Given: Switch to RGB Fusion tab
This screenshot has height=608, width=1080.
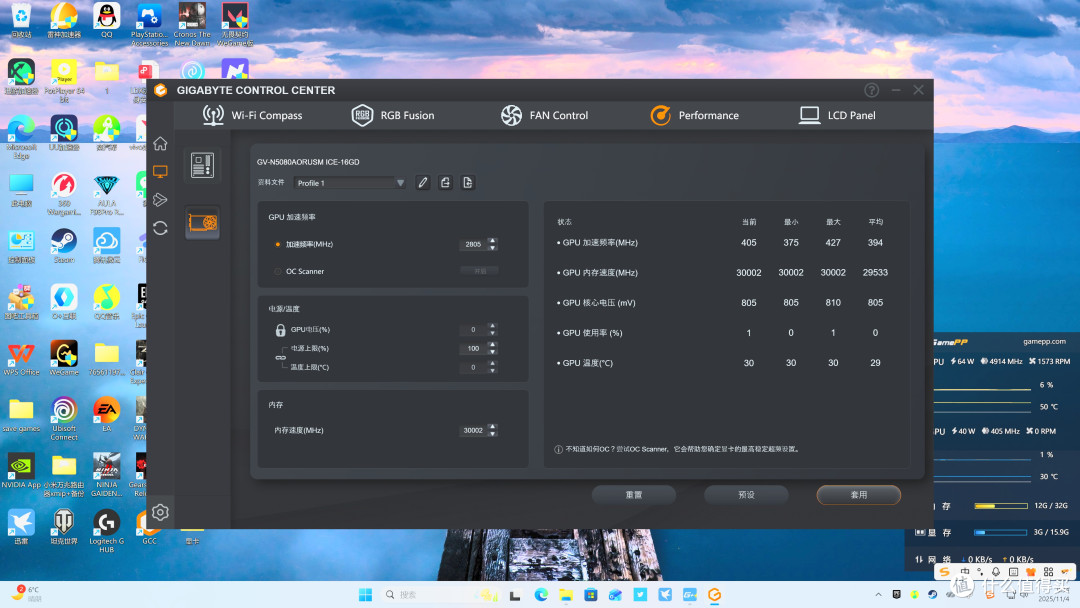Looking at the screenshot, I should tap(393, 115).
